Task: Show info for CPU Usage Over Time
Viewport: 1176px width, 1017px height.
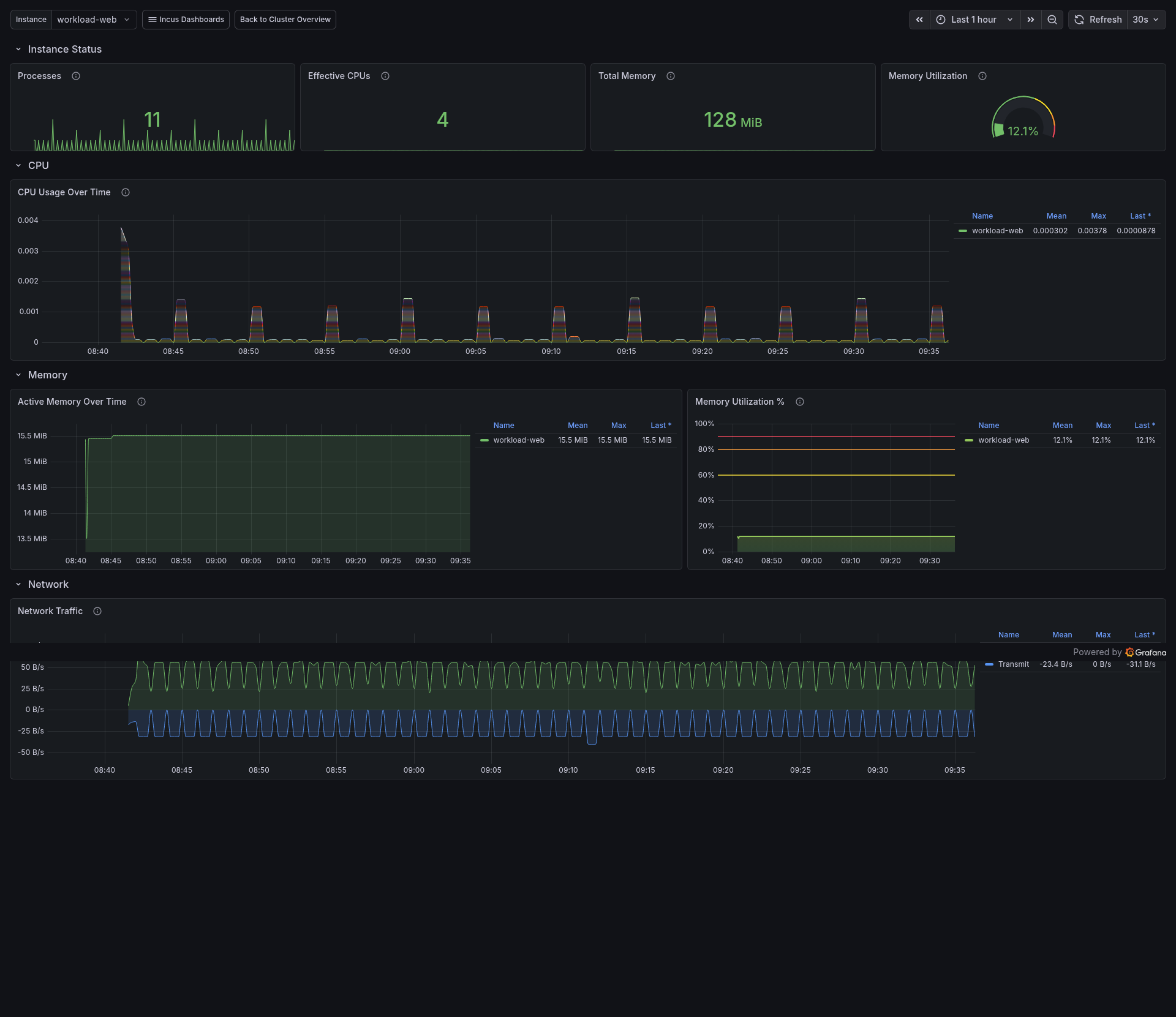Action: coord(126,192)
